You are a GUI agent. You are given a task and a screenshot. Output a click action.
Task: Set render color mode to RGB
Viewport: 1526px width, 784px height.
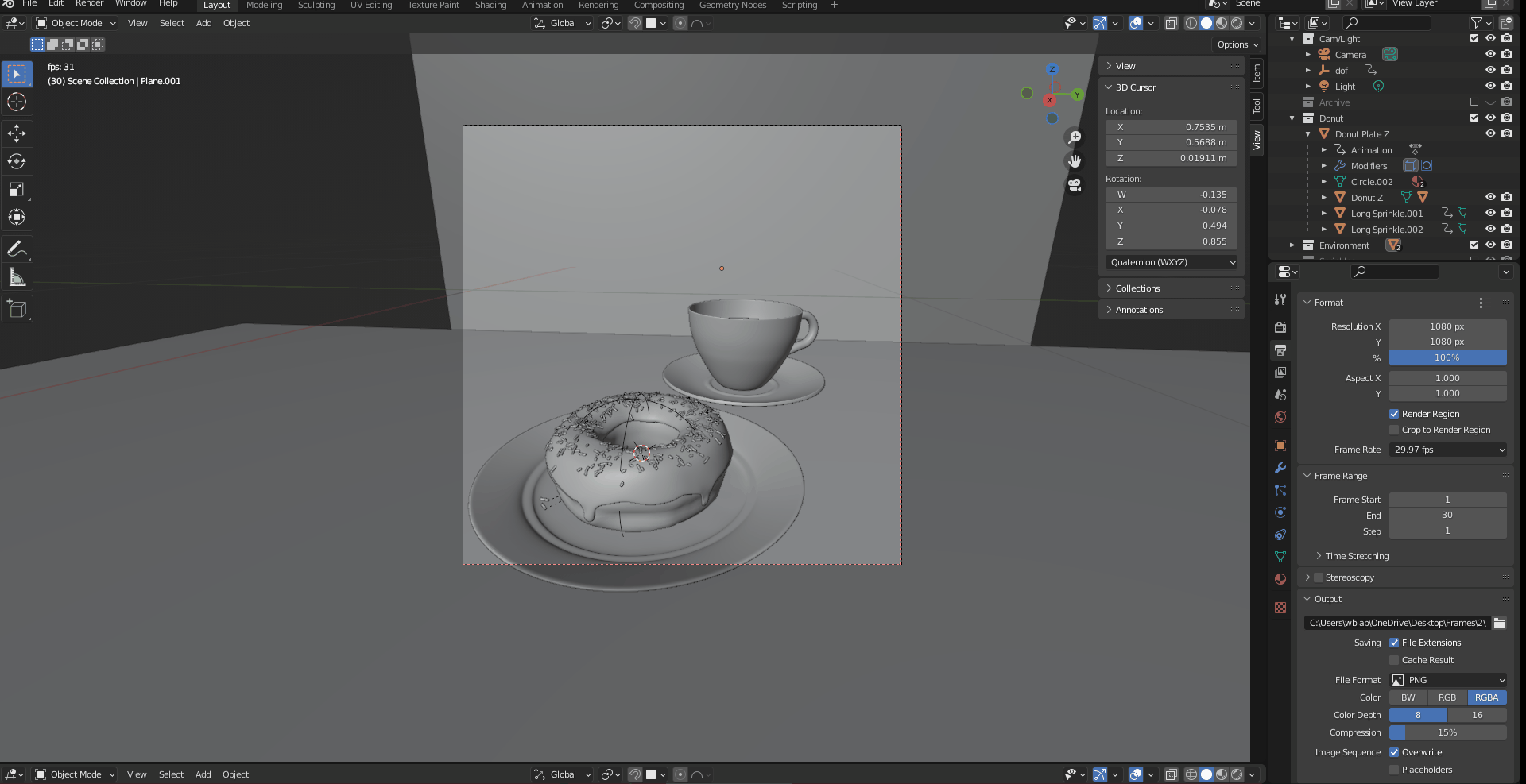pos(1447,697)
